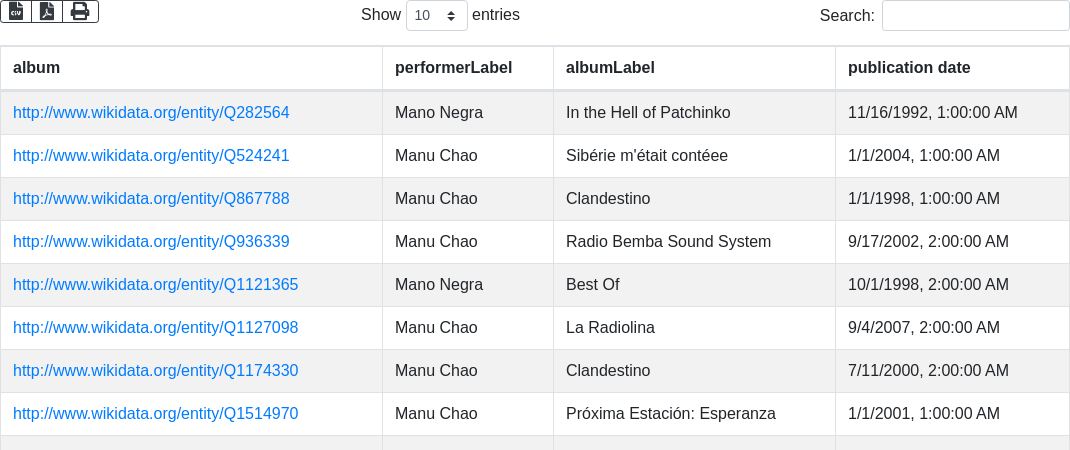Select the 'Radio Bemba Sound System' cell

668,242
